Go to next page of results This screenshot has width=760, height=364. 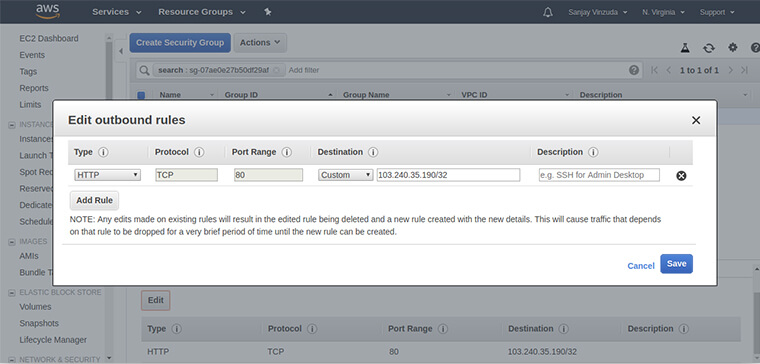730,70
